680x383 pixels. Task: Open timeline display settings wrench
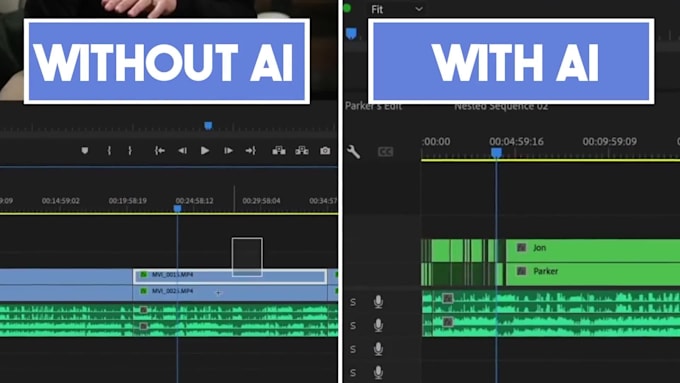(x=353, y=151)
